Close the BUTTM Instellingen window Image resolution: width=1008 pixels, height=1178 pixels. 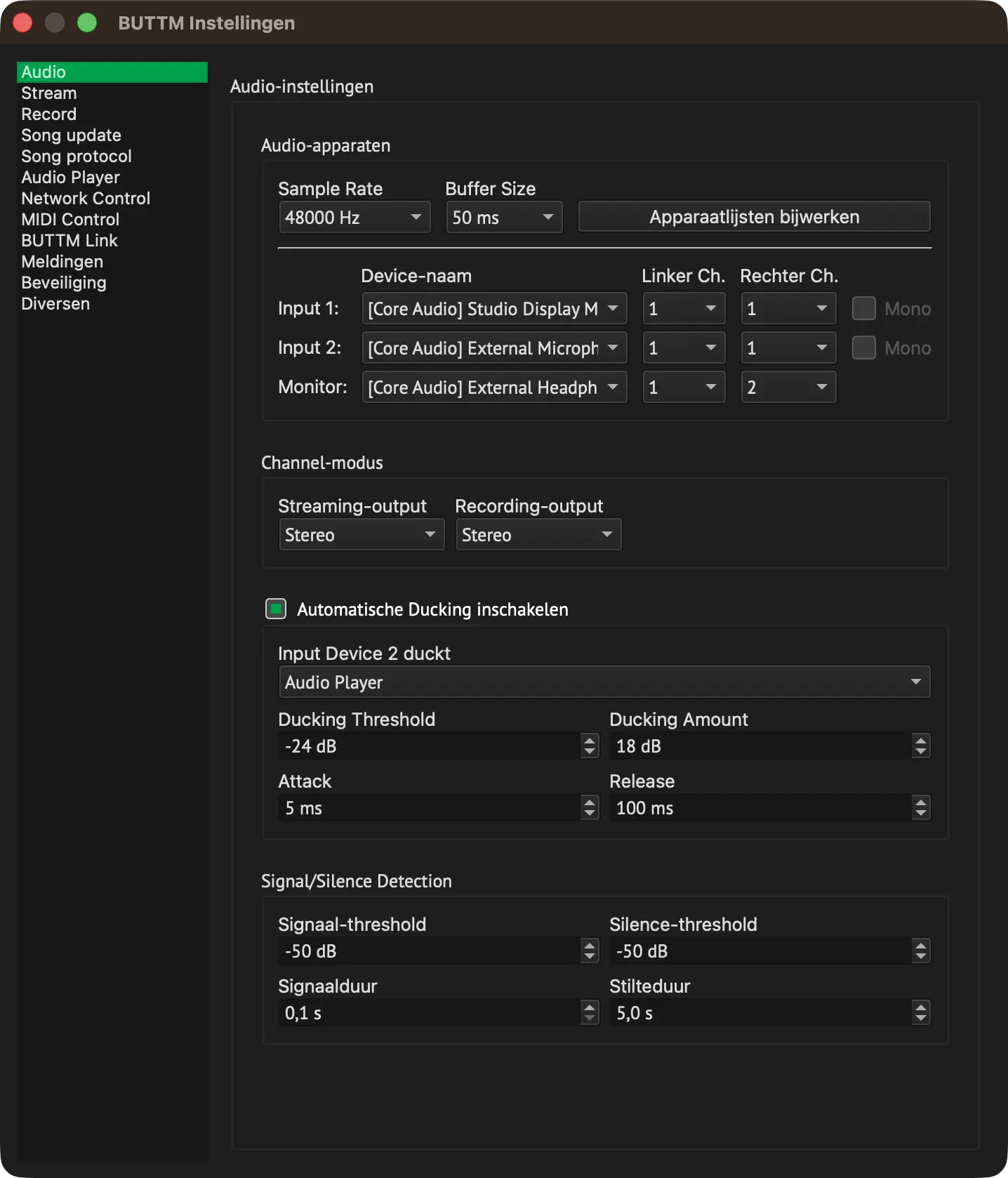(23, 23)
